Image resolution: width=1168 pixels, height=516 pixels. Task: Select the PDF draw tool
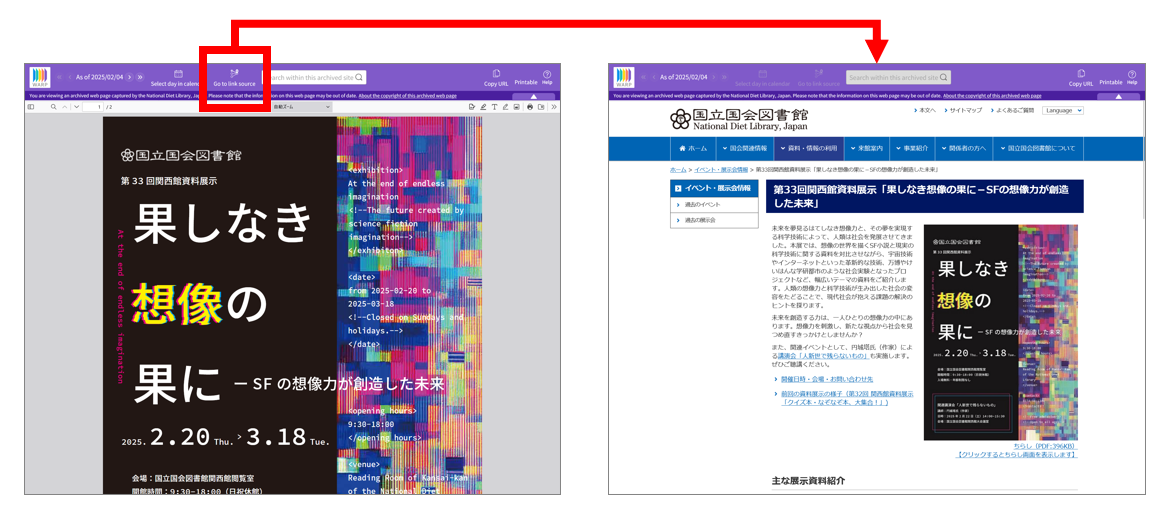(506, 107)
